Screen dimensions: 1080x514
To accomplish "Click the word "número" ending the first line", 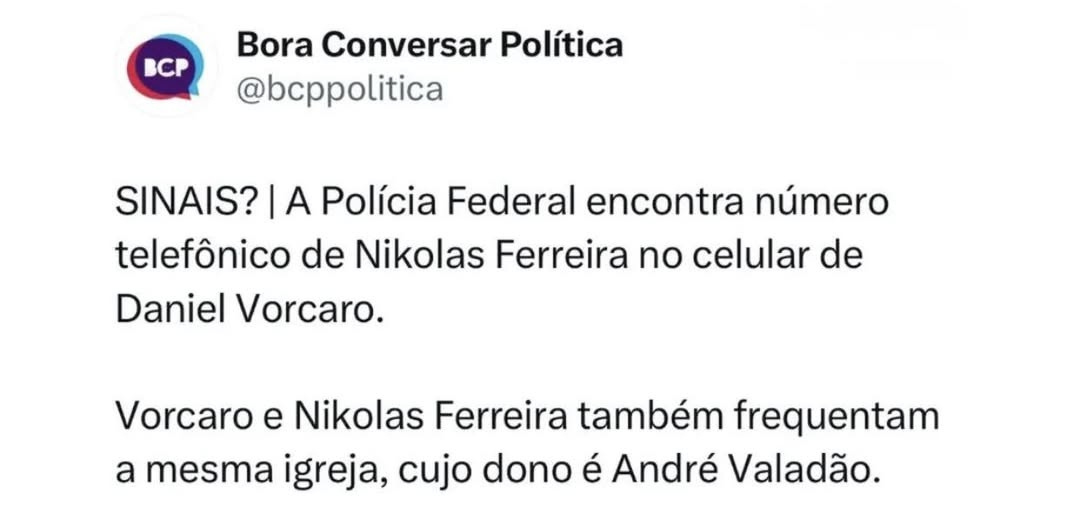I will point(823,204).
